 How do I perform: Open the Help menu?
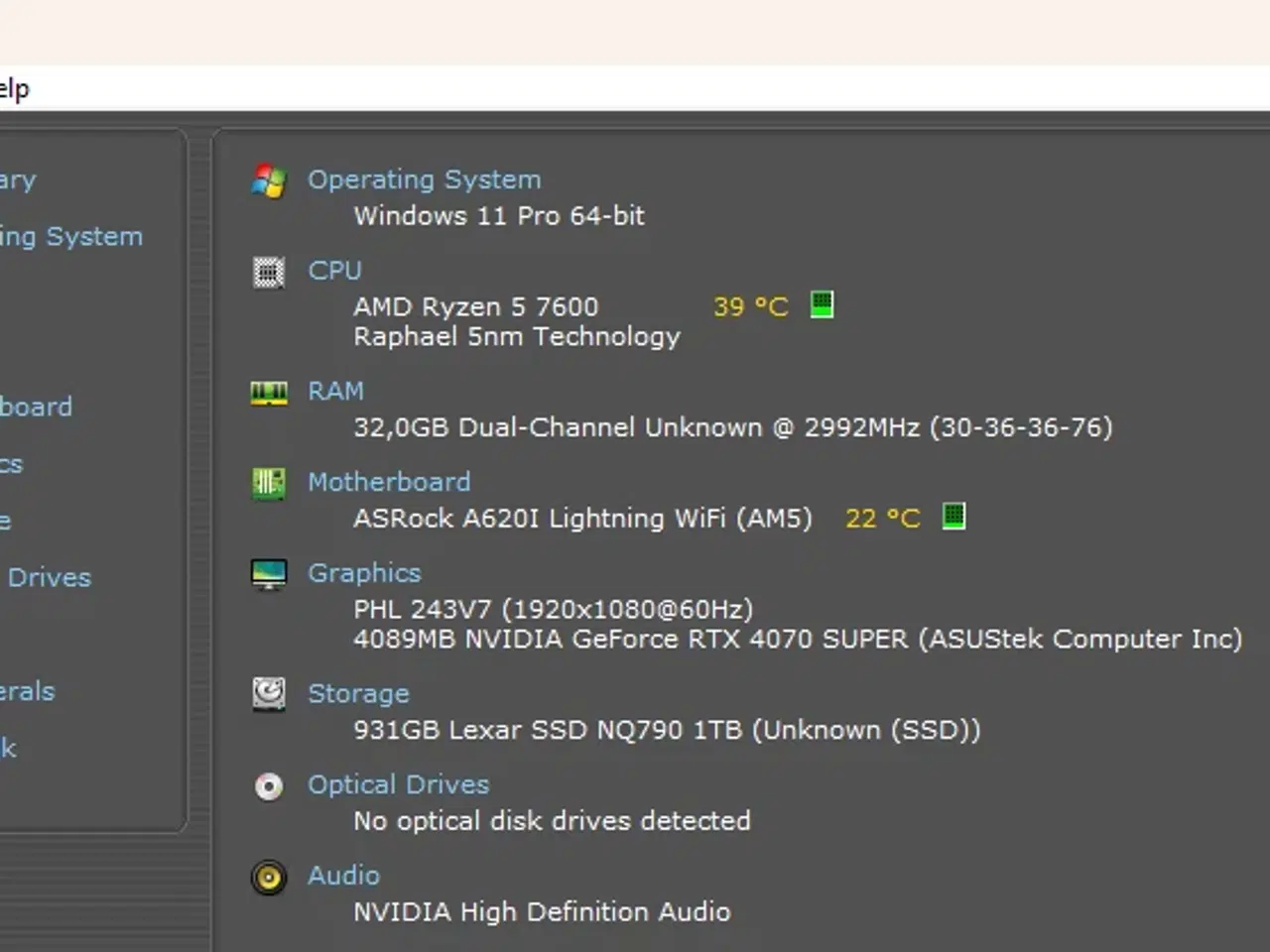(x=14, y=89)
